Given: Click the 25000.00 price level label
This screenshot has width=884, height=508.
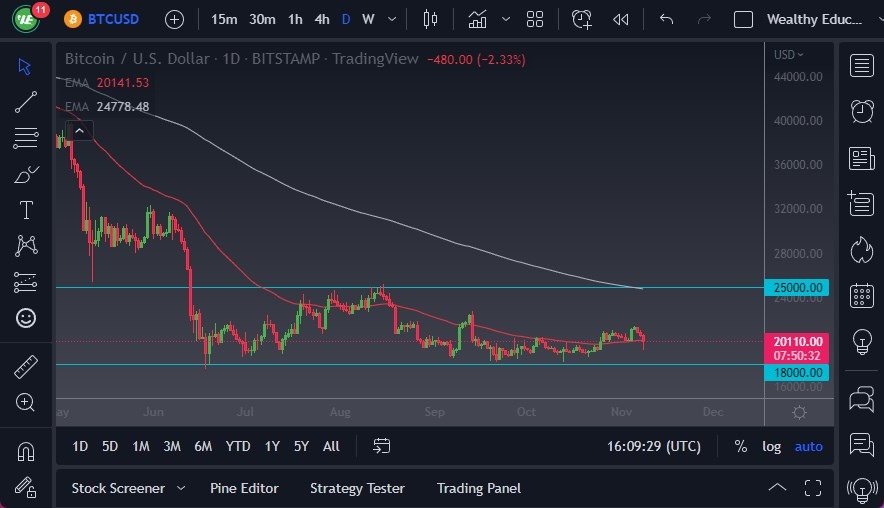Looking at the screenshot, I should coord(797,288).
